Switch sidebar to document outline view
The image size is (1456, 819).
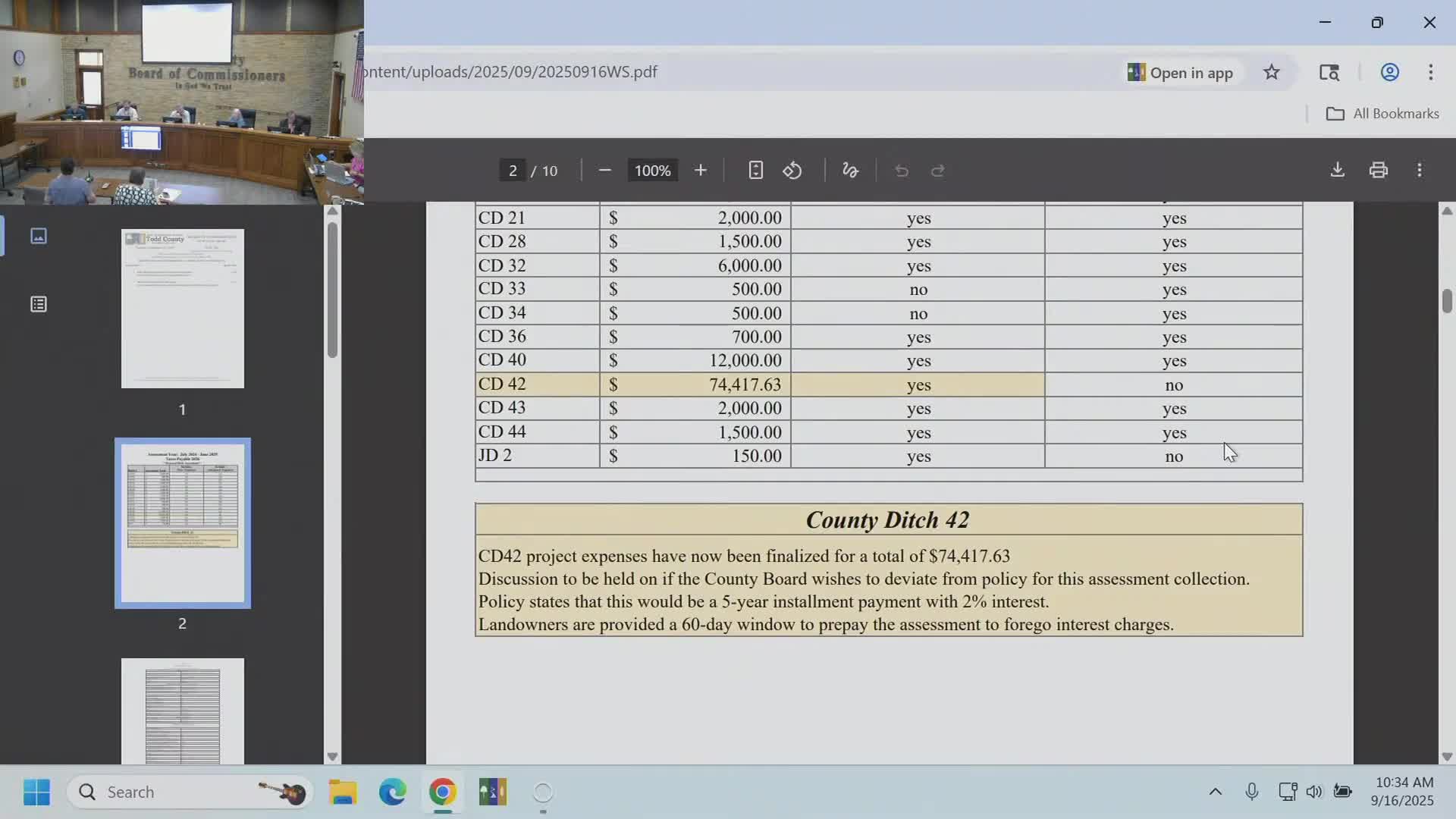(x=39, y=304)
